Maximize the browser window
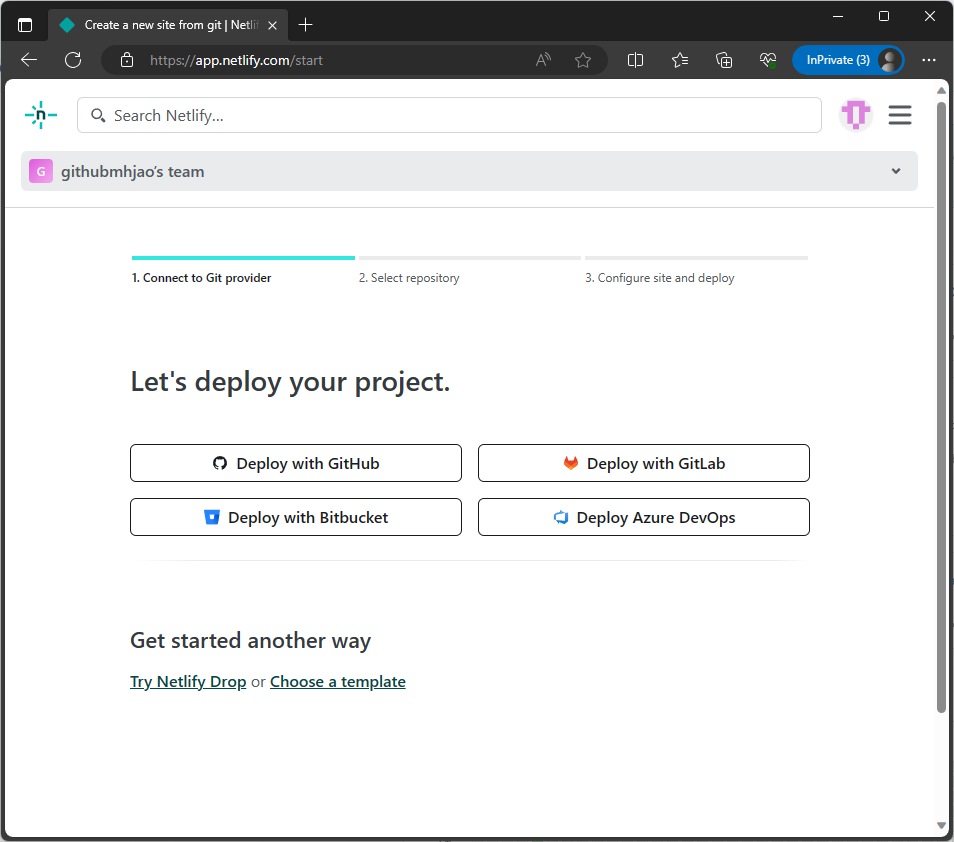 coord(884,16)
